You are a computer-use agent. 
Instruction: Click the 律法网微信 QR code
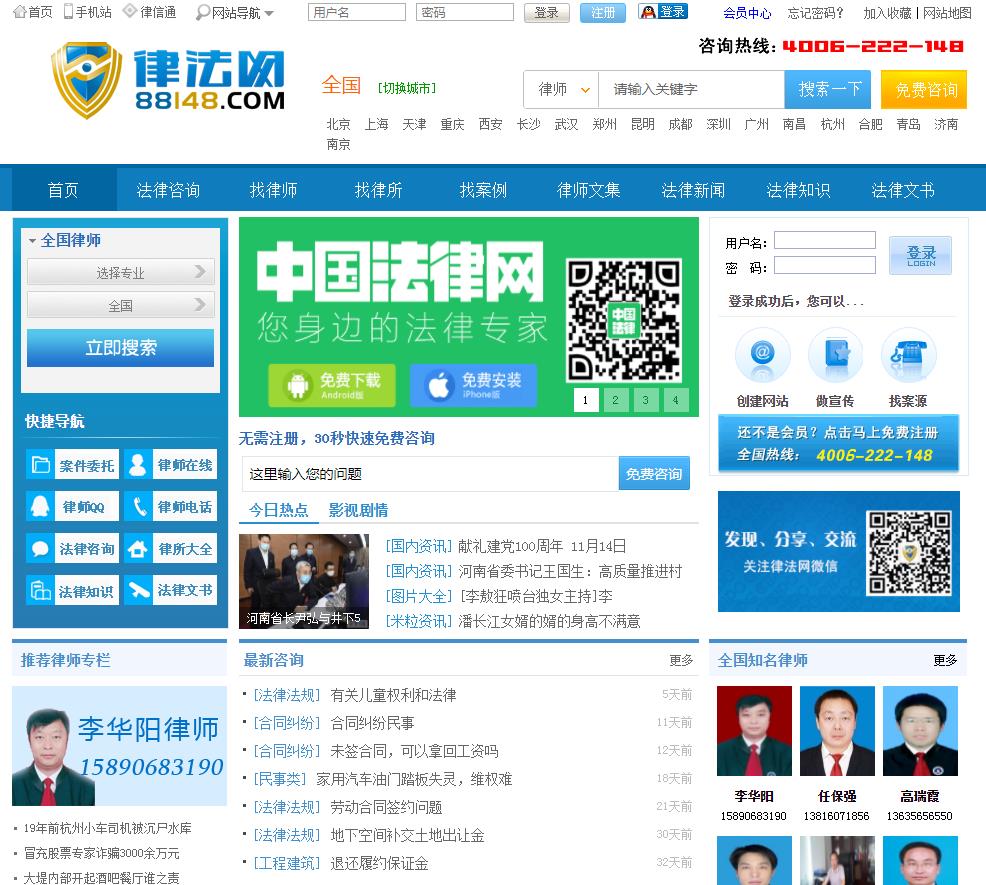click(909, 553)
